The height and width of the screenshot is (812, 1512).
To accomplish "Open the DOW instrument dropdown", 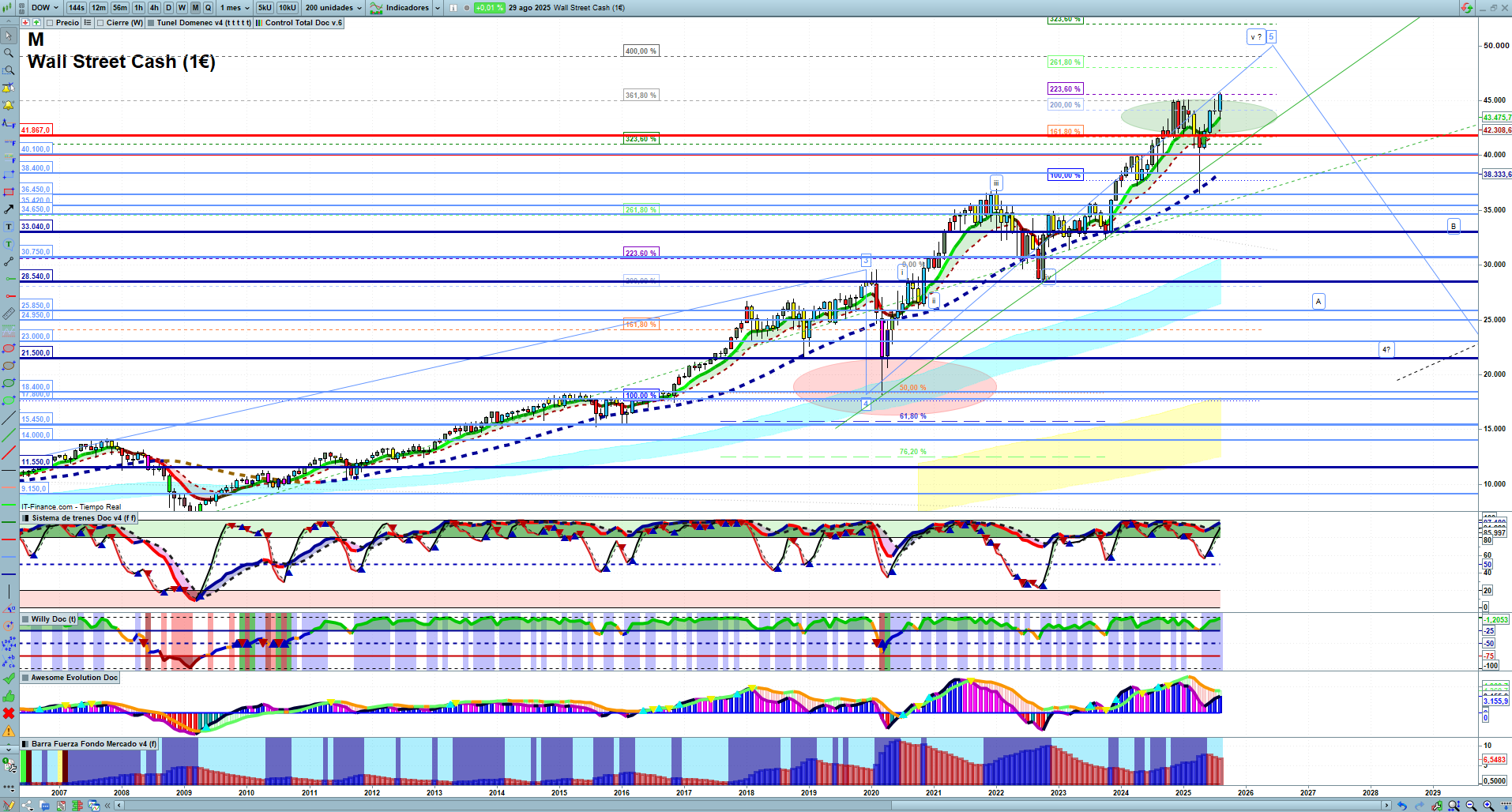I will (x=45, y=8).
